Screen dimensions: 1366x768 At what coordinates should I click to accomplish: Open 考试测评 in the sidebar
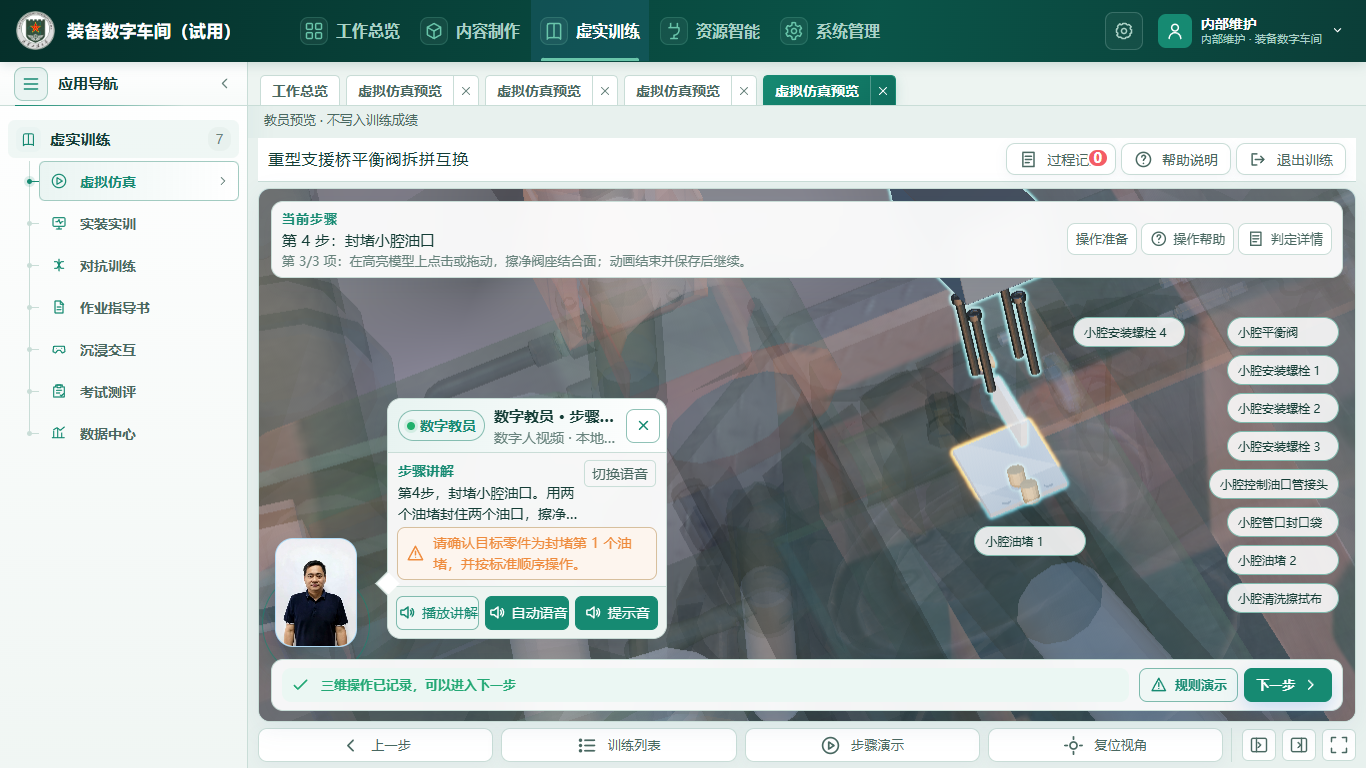click(139, 392)
